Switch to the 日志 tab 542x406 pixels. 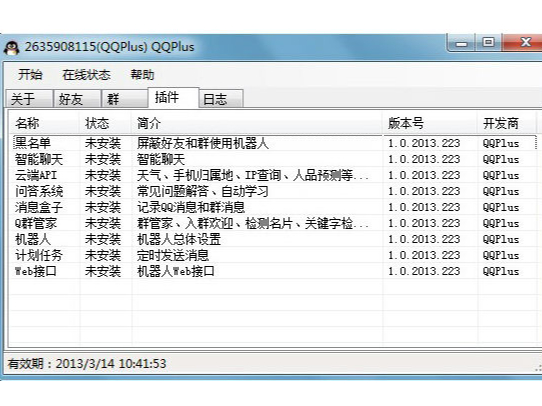(221, 99)
